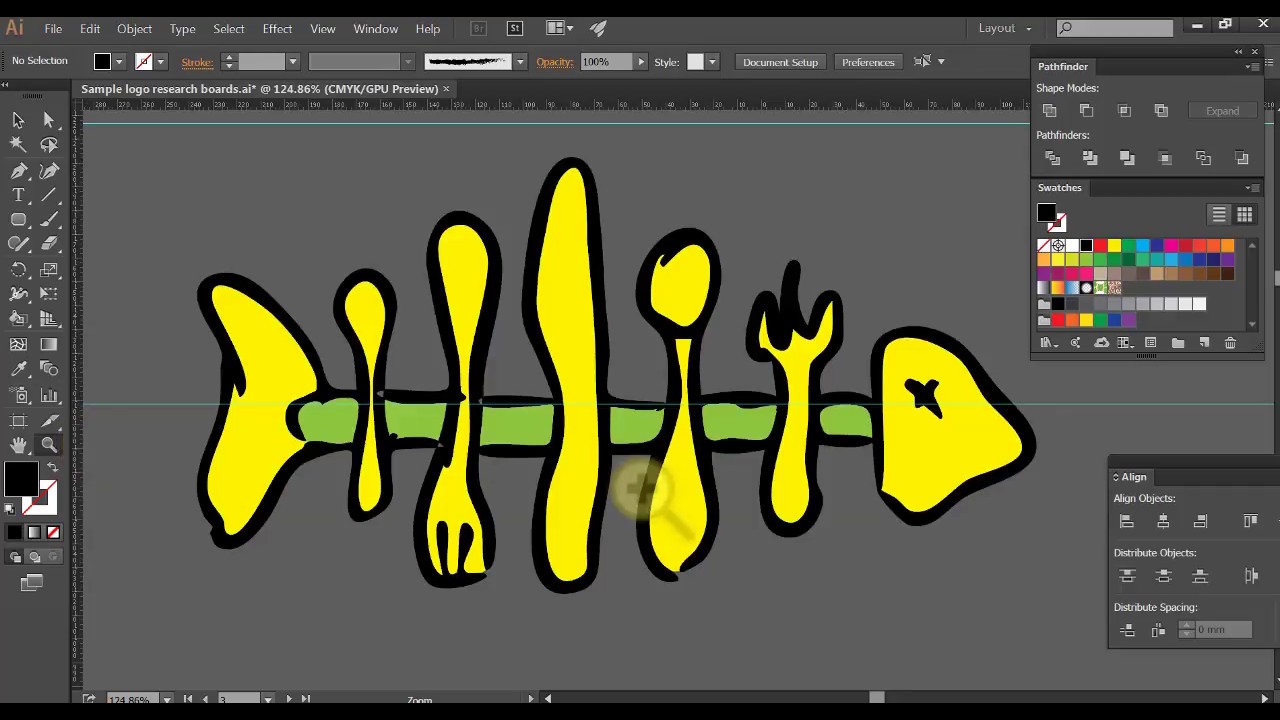Click the Expand button in Pathfinder
1280x720 pixels.
tap(1222, 111)
